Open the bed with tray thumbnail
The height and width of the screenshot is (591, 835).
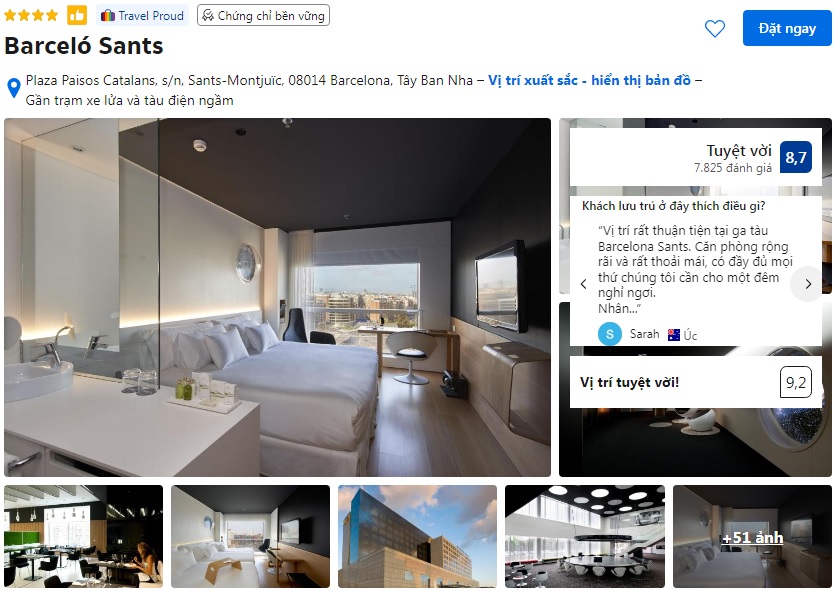(x=250, y=536)
